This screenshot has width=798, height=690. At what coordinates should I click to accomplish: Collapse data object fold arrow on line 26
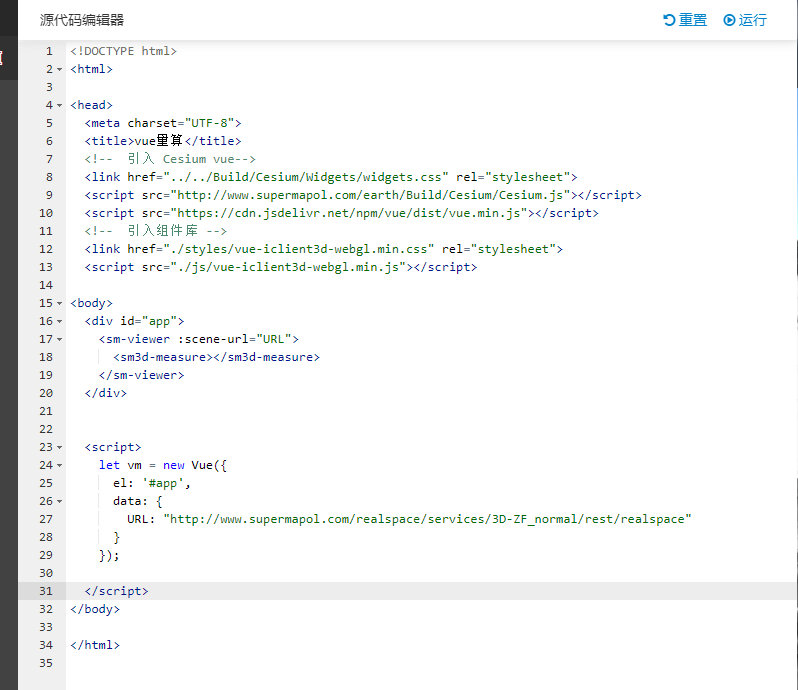coord(60,501)
